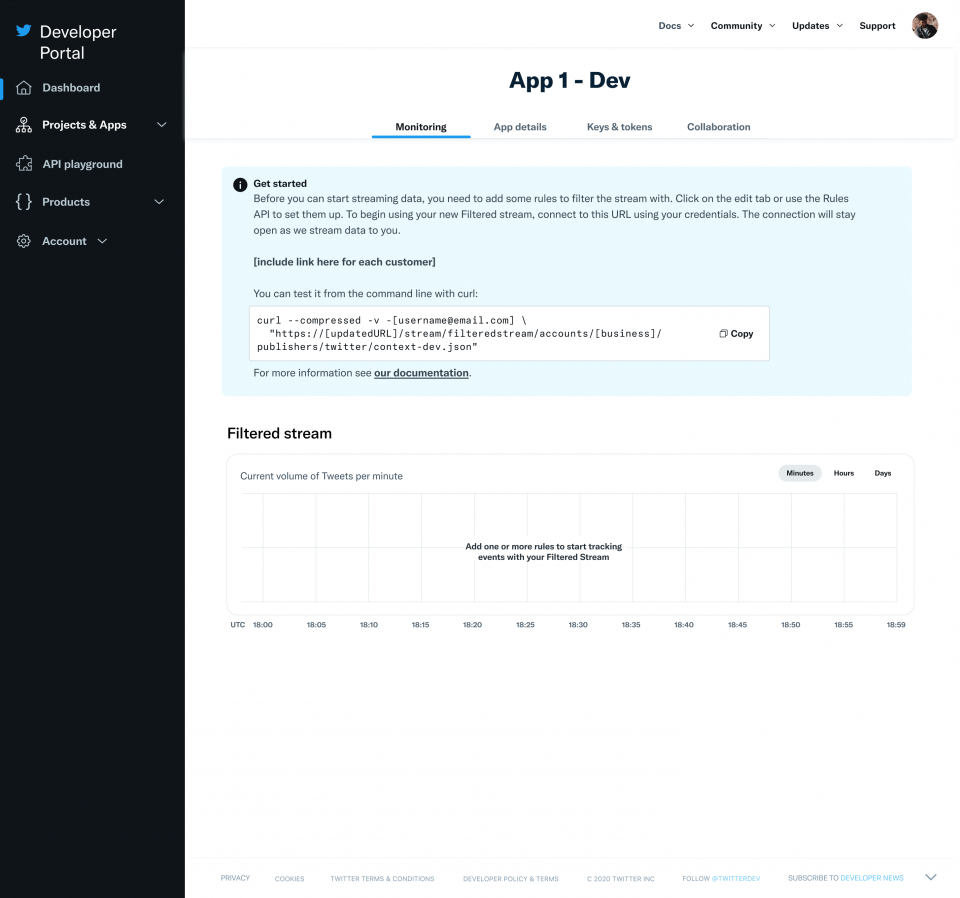Switch to the Monitoring tab
The width and height of the screenshot is (960, 898).
coord(421,127)
